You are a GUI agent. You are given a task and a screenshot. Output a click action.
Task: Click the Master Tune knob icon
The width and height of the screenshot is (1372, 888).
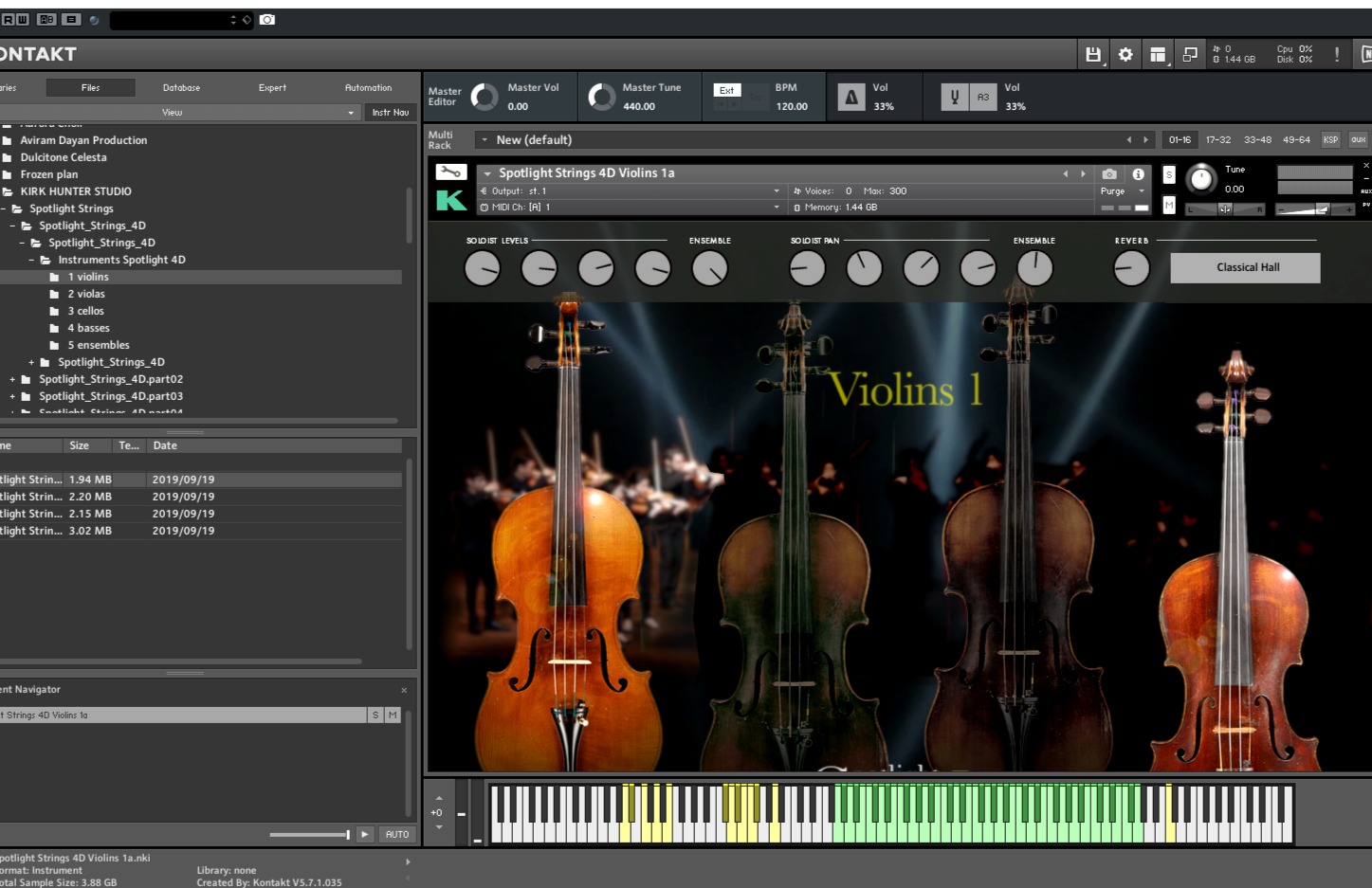(x=602, y=97)
